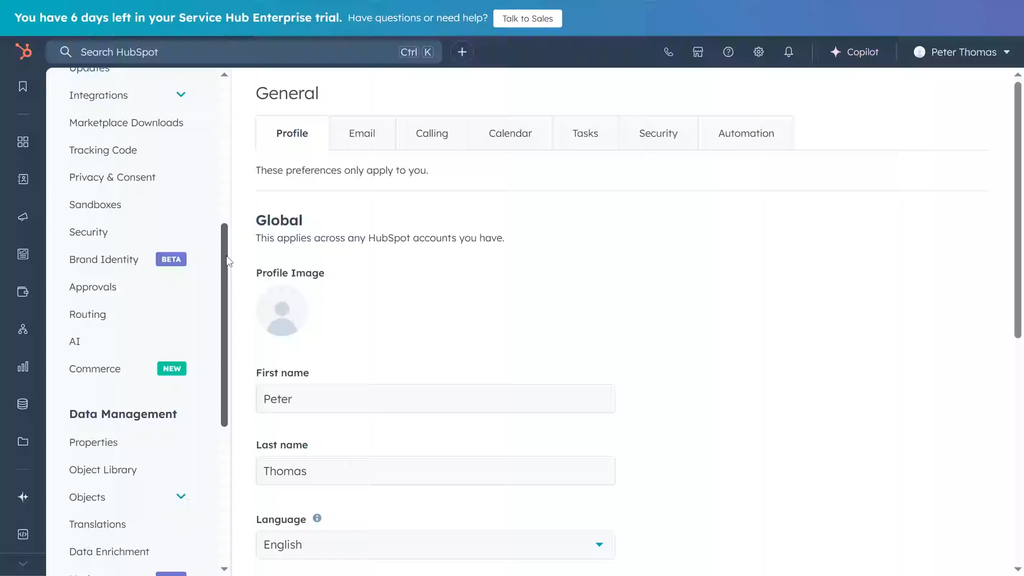Viewport: 1024px width, 576px height.
Task: Open the Marketplace storefront icon
Action: (698, 52)
